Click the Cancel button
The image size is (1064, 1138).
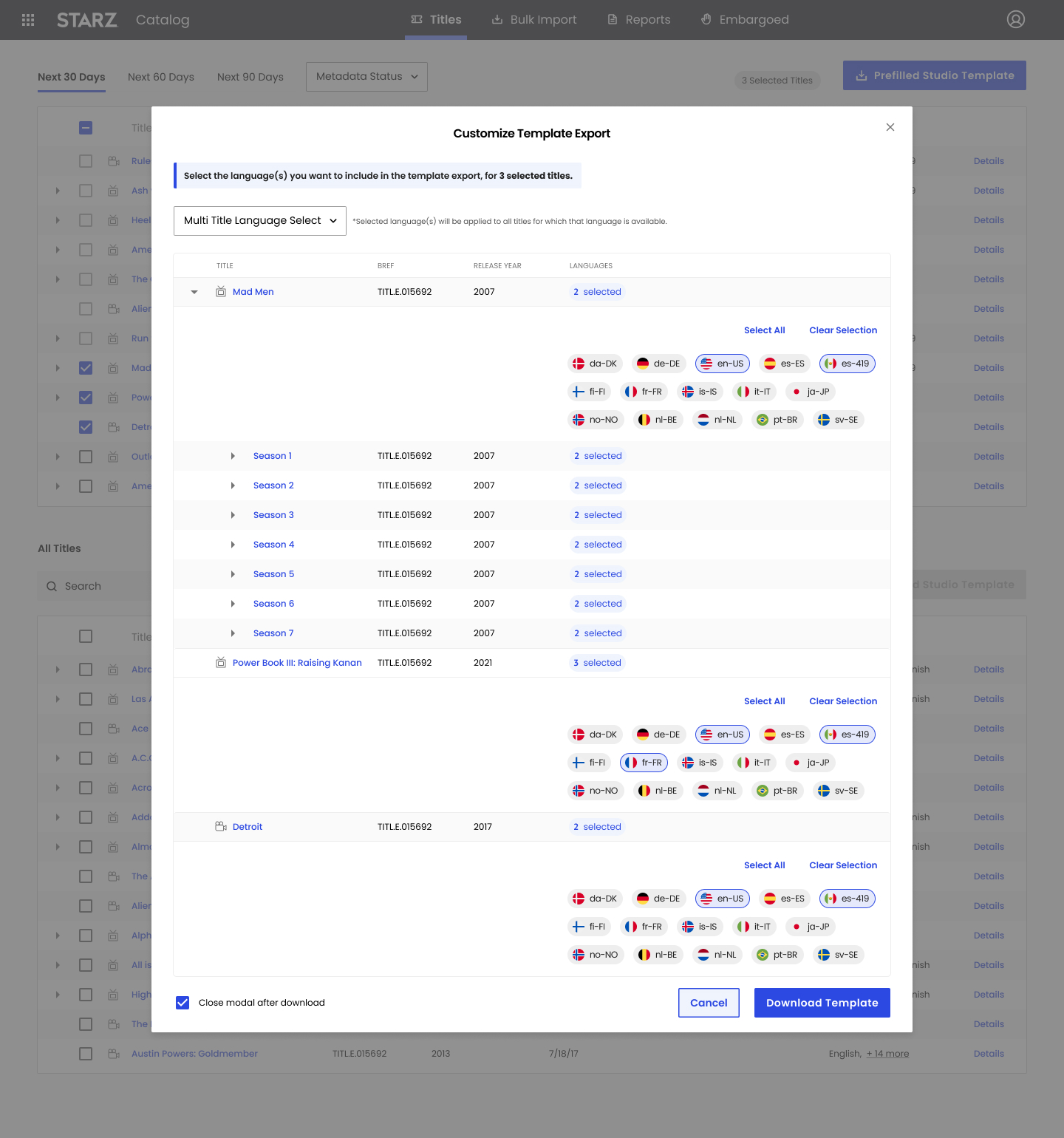[x=709, y=1003]
